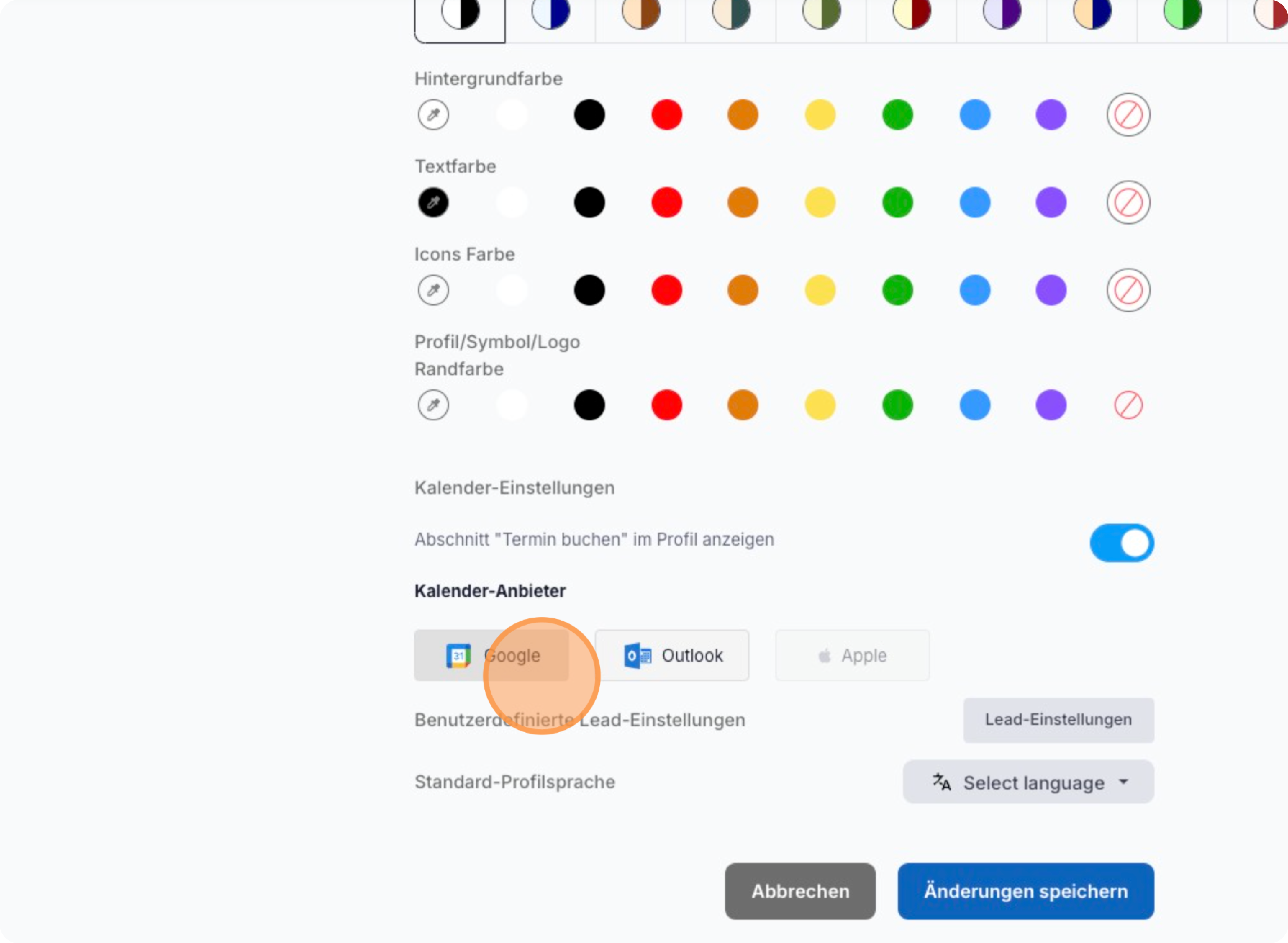Clear the Hintergrundfarbe with no-color icon
The image size is (1288, 943).
tap(1128, 115)
